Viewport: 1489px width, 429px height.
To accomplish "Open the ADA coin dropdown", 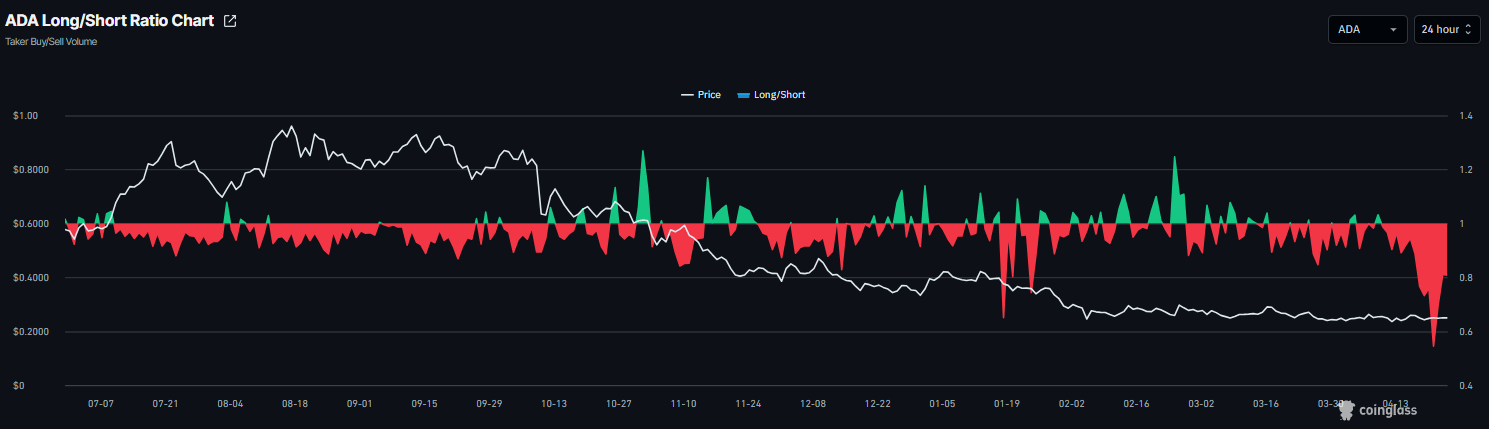I will (1367, 30).
